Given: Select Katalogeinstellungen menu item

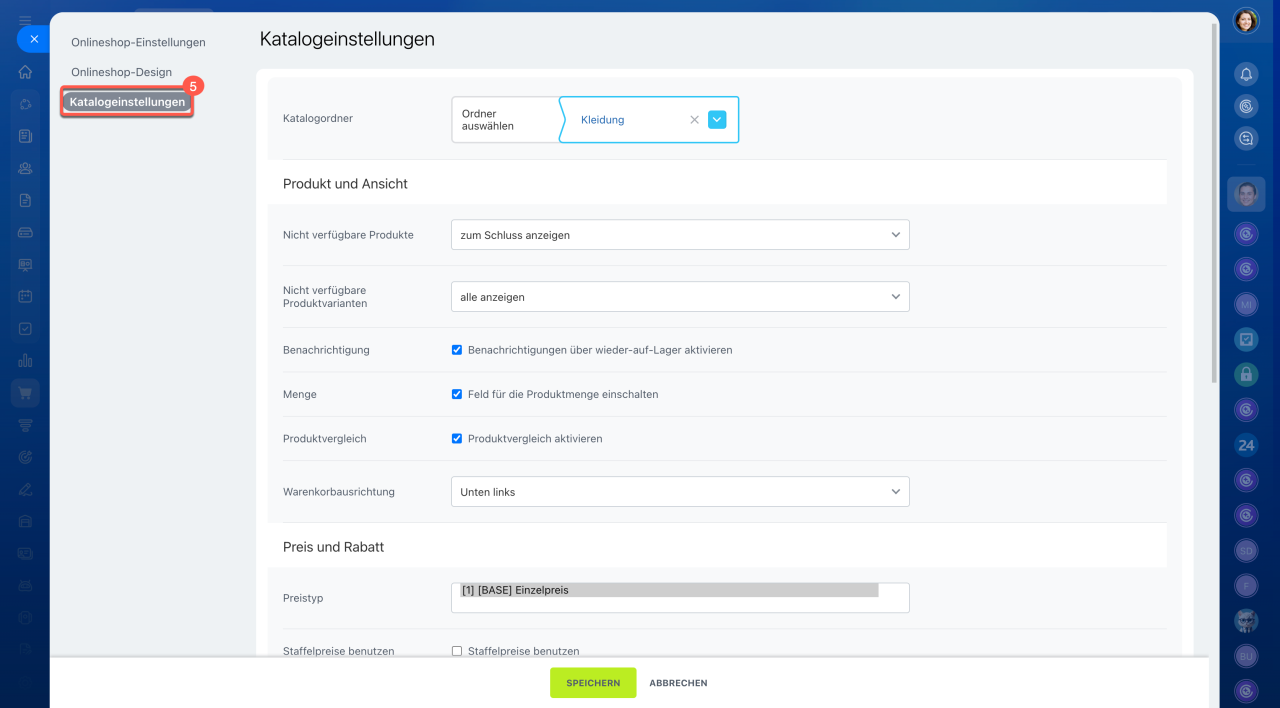Looking at the screenshot, I should click(x=127, y=102).
